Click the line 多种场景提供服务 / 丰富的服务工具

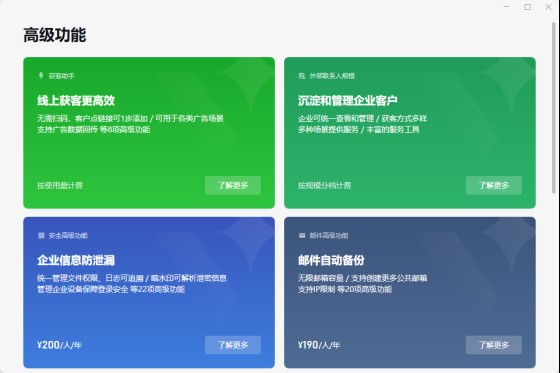359,129
